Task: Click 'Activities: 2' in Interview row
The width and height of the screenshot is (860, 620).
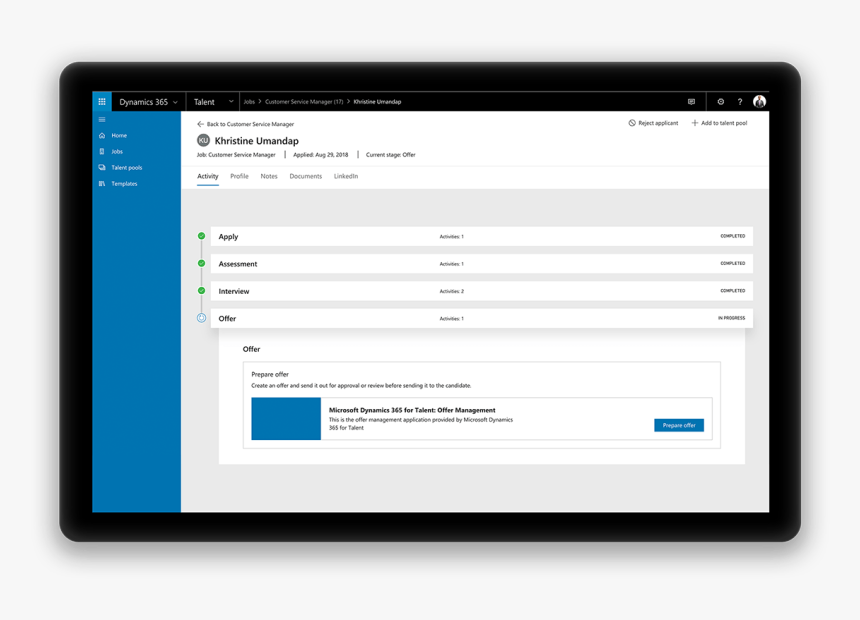Action: point(451,291)
